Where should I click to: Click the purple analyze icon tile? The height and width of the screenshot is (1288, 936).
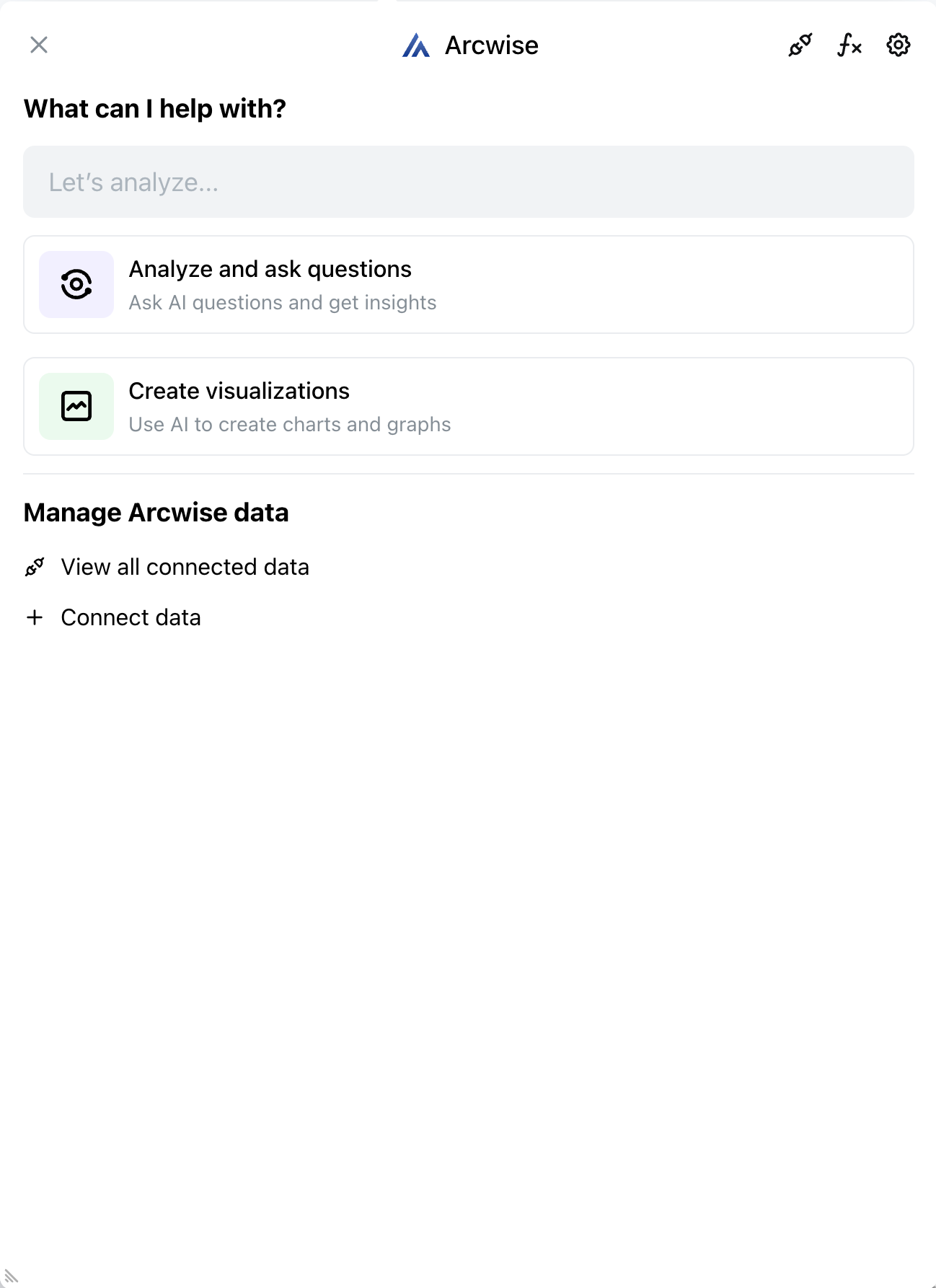(x=76, y=284)
